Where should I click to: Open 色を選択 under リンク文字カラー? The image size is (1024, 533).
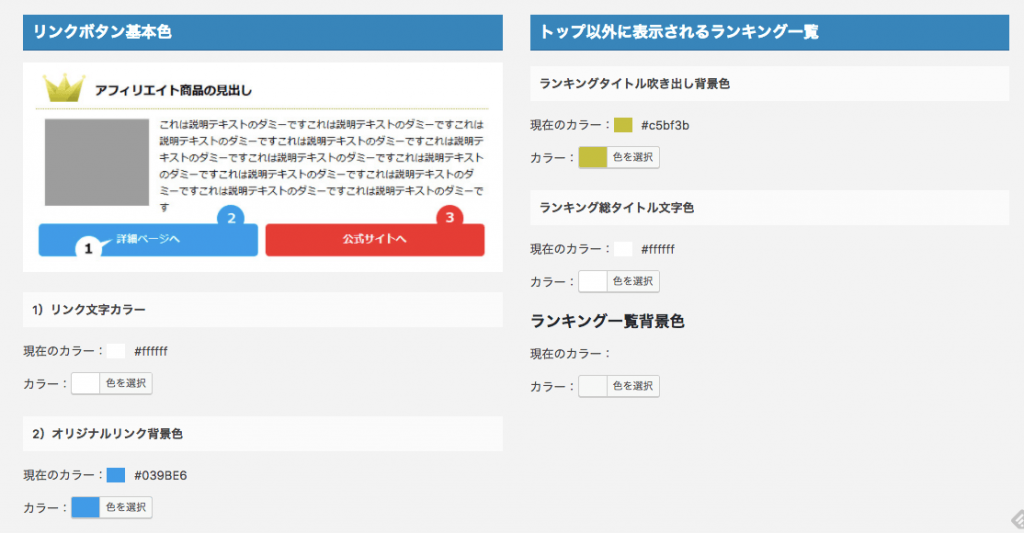[125, 383]
